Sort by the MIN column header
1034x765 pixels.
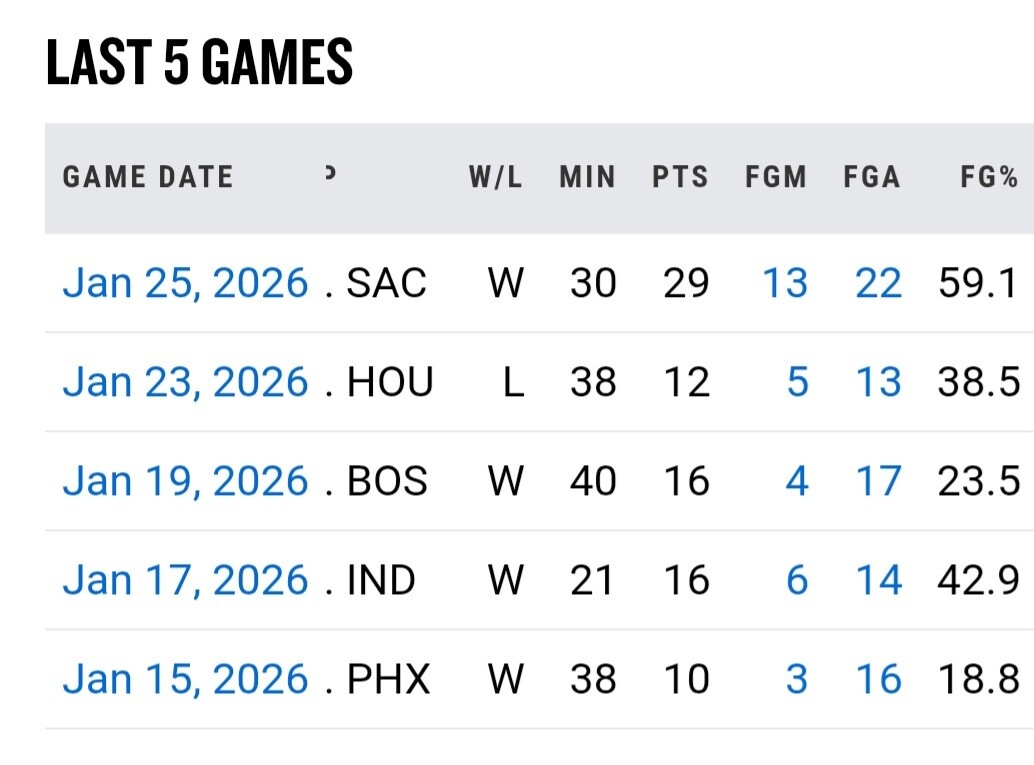click(587, 178)
